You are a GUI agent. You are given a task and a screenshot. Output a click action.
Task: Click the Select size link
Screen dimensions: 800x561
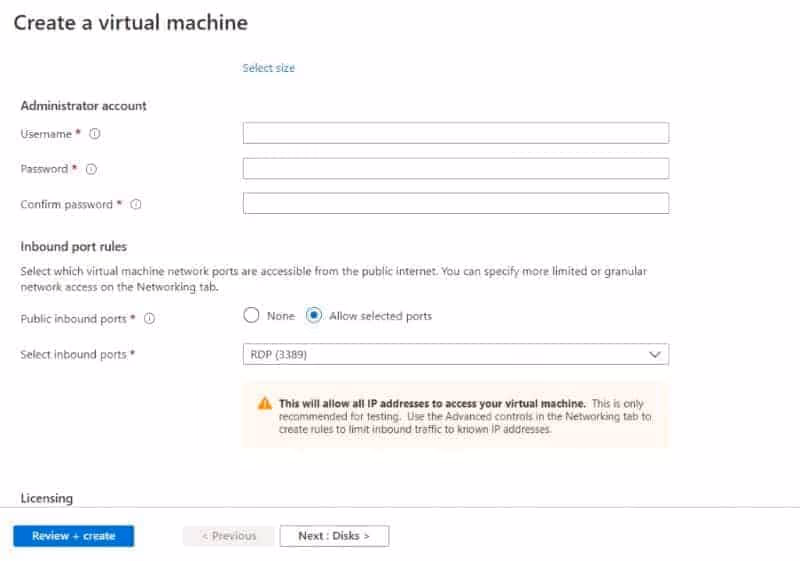click(x=268, y=68)
